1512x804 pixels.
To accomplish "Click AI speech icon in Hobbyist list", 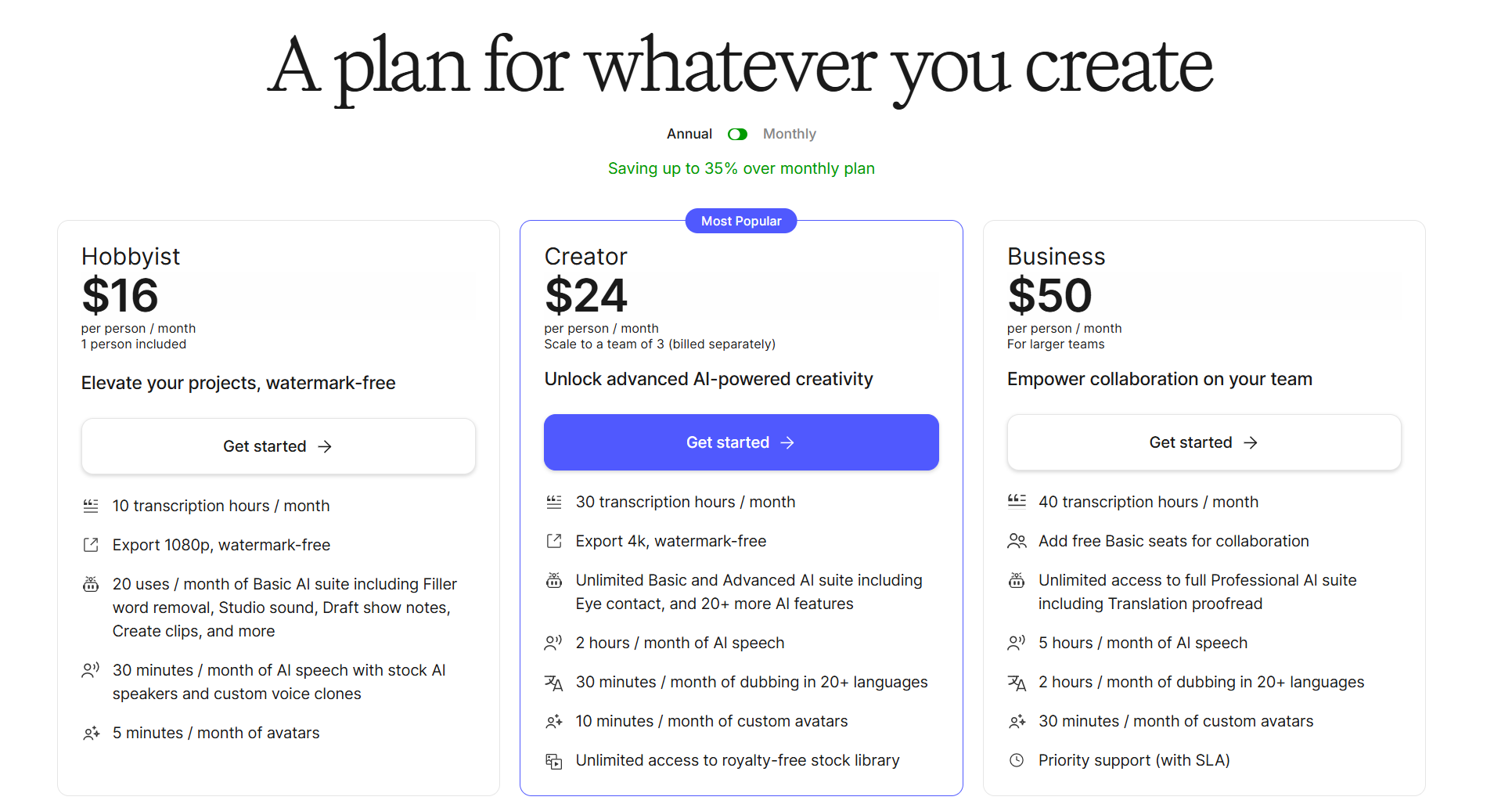I will (x=91, y=670).
